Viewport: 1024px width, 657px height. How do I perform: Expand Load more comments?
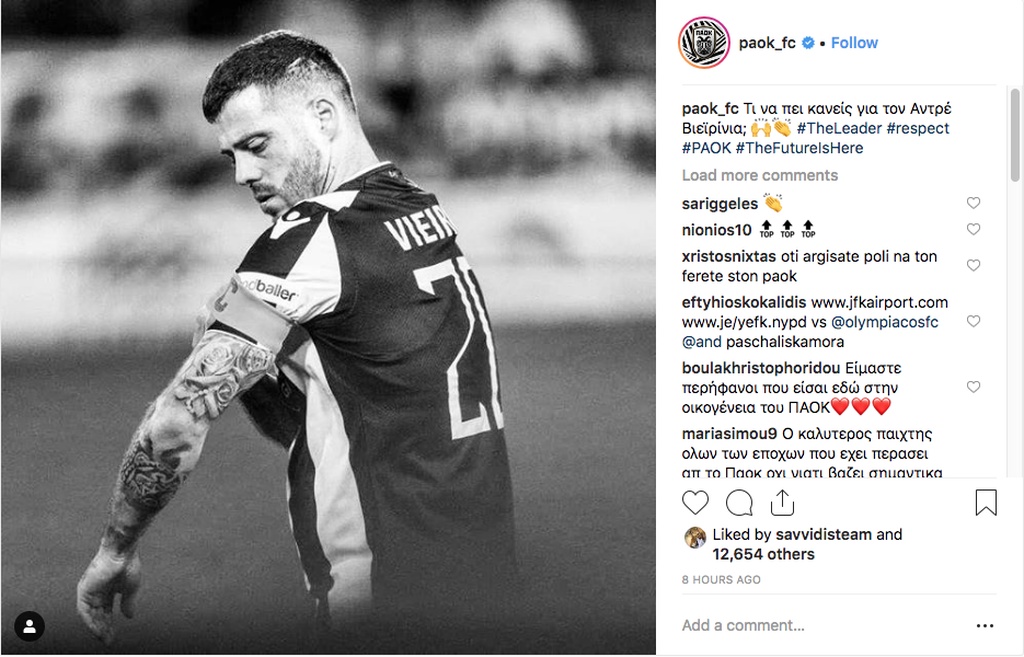[760, 175]
